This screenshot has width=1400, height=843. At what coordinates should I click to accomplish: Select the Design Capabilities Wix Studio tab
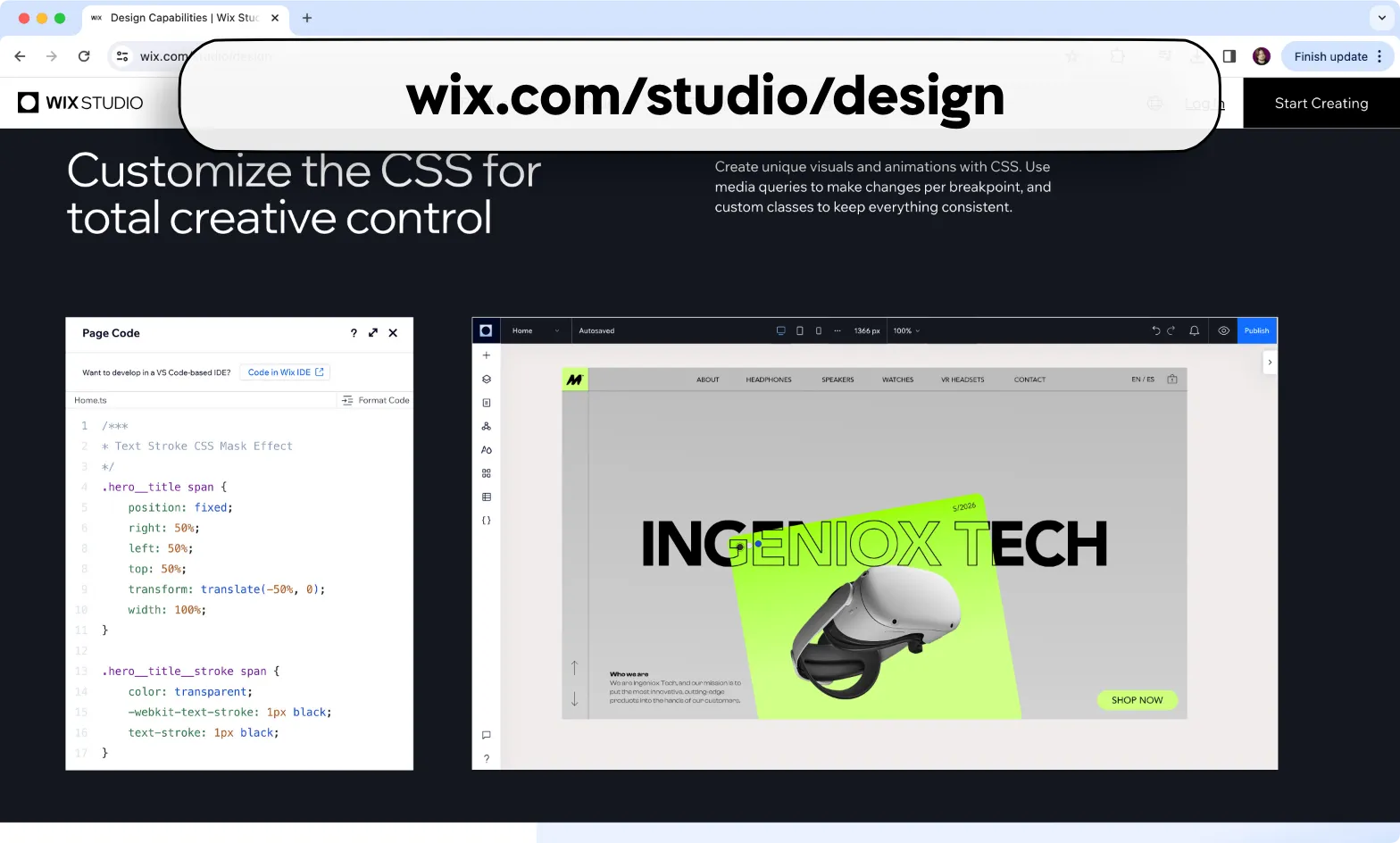pos(185,18)
